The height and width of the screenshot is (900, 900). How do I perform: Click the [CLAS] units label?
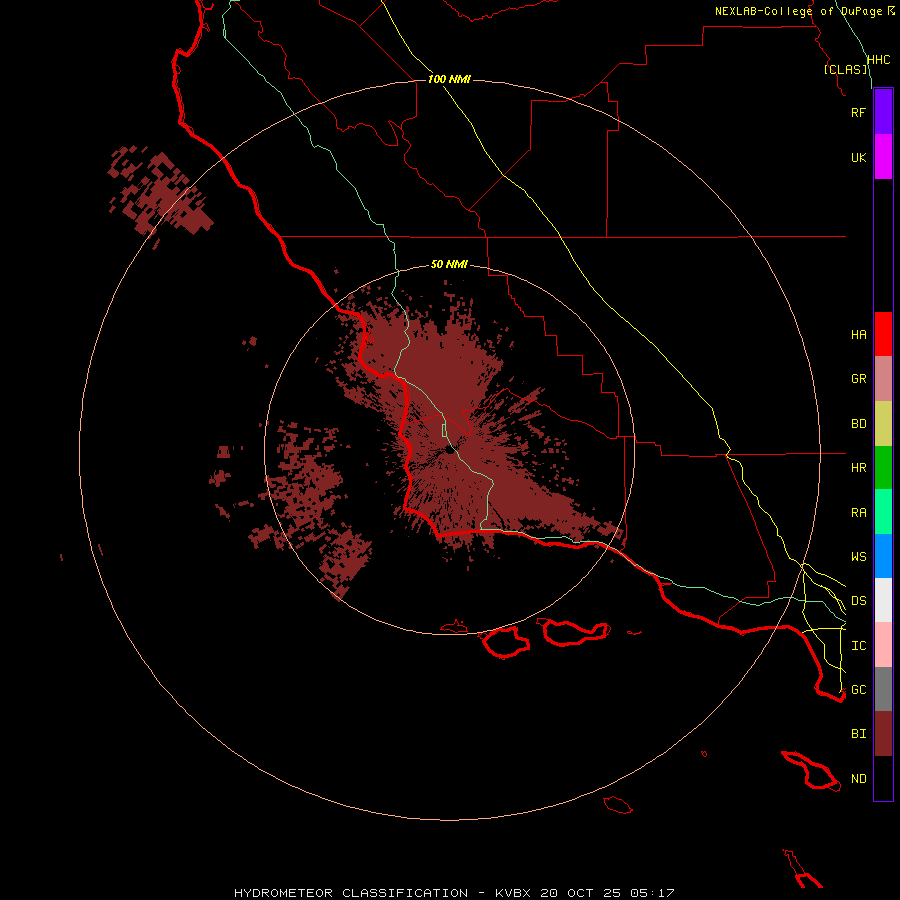845,69
